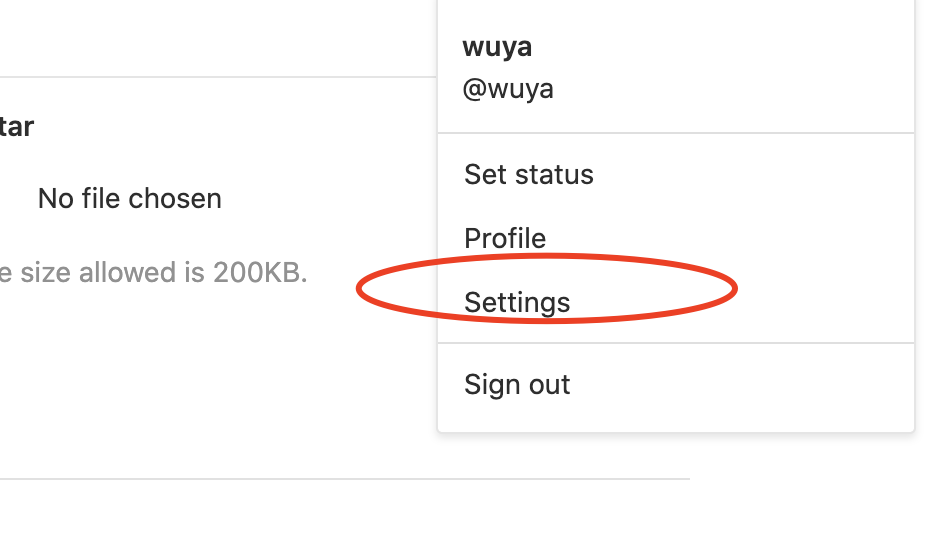Click the @wuya username handle
950x536 pixels.
tap(508, 89)
